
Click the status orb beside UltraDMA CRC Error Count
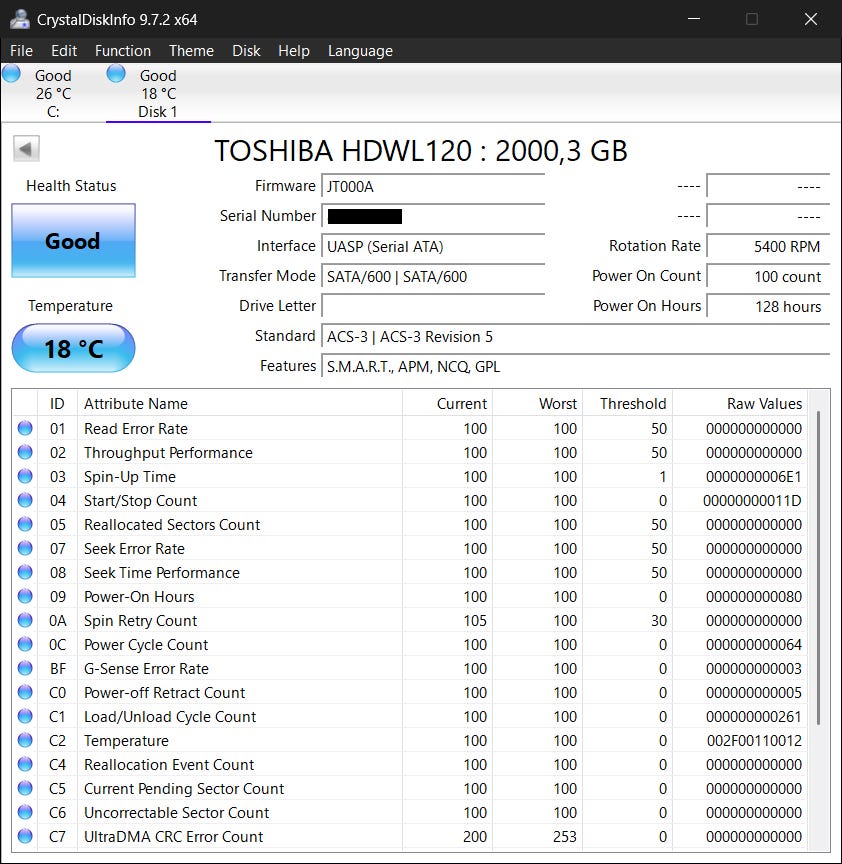(x=25, y=837)
